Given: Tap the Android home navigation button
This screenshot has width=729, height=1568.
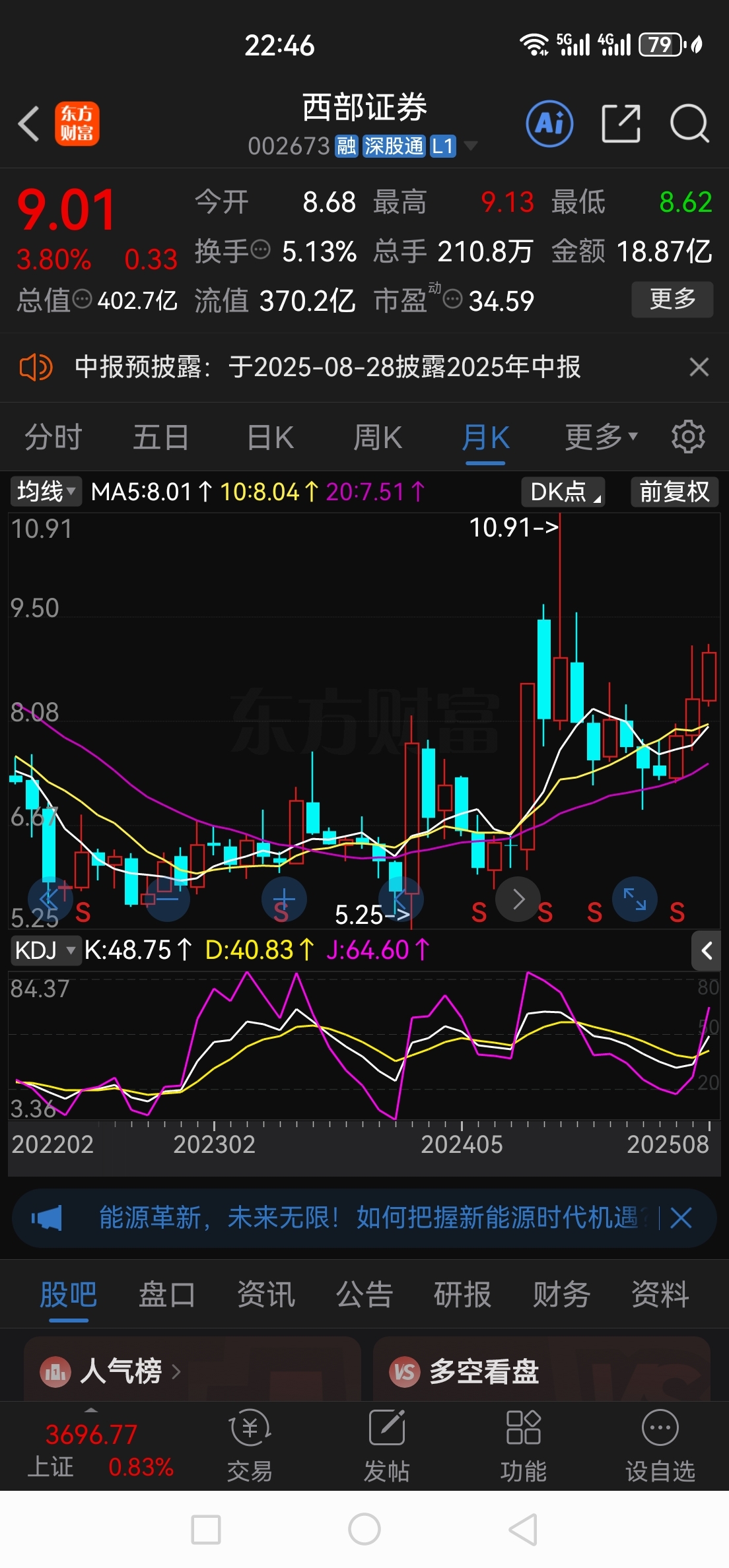Looking at the screenshot, I should (x=364, y=1529).
